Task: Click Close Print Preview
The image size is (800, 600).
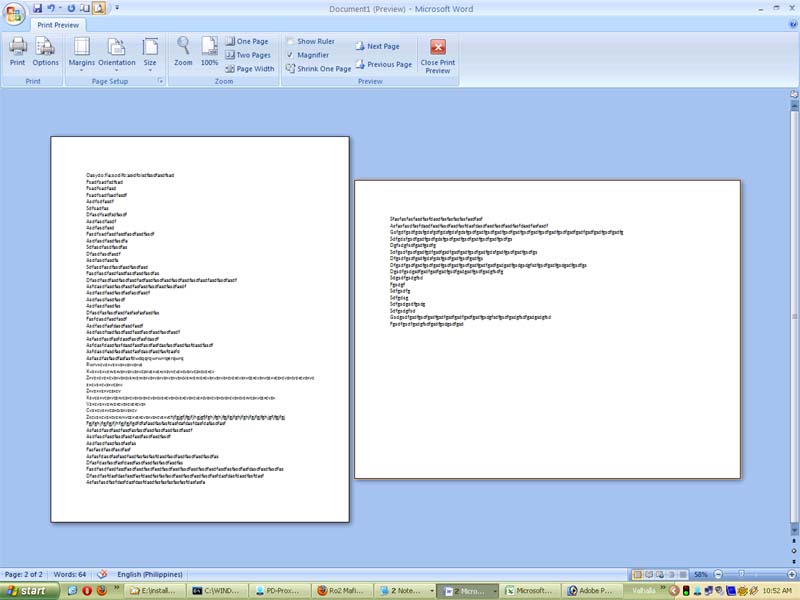Action: point(437,54)
